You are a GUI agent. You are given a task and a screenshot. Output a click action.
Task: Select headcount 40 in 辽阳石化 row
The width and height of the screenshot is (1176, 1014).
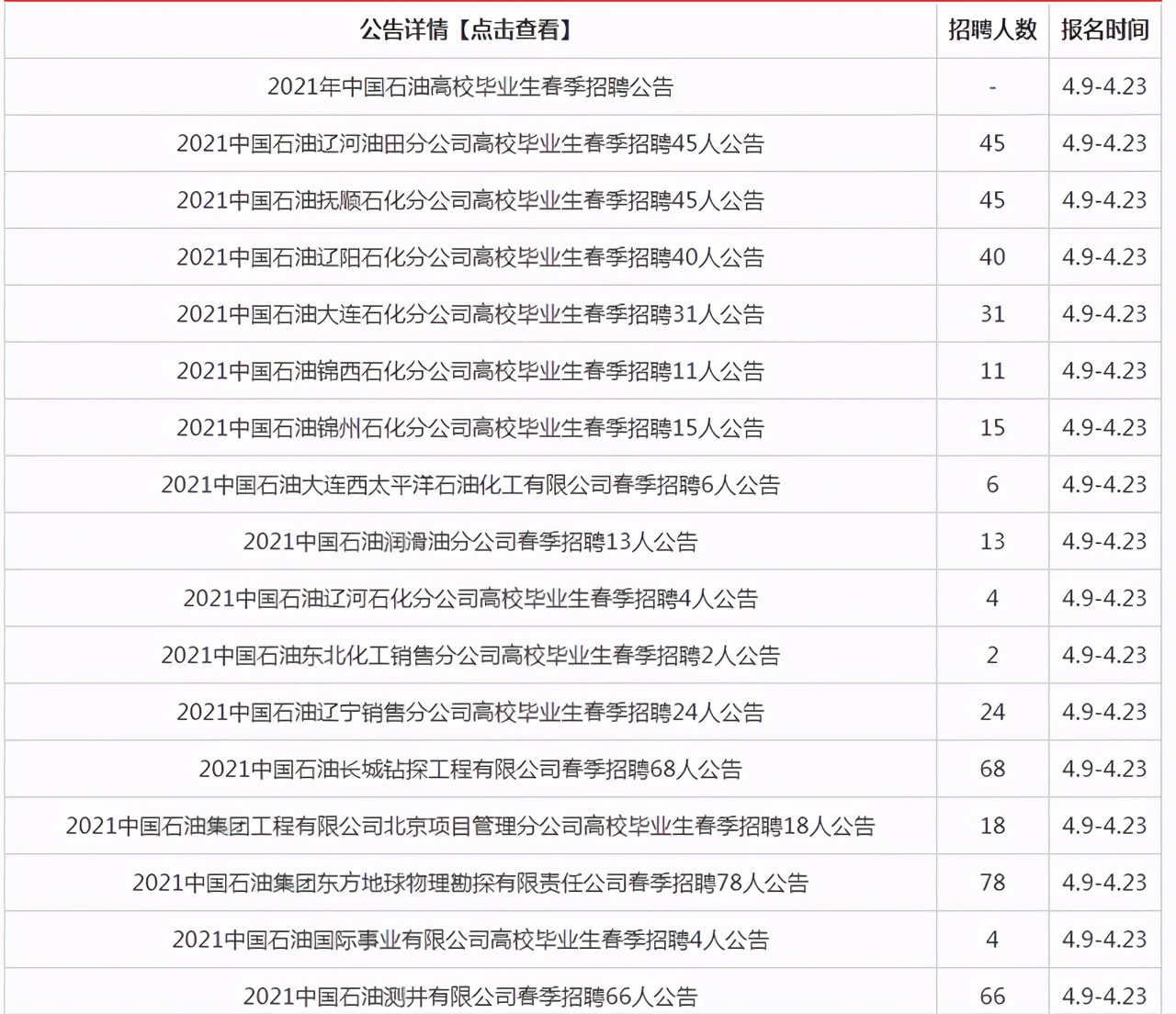pyautogui.click(x=992, y=257)
